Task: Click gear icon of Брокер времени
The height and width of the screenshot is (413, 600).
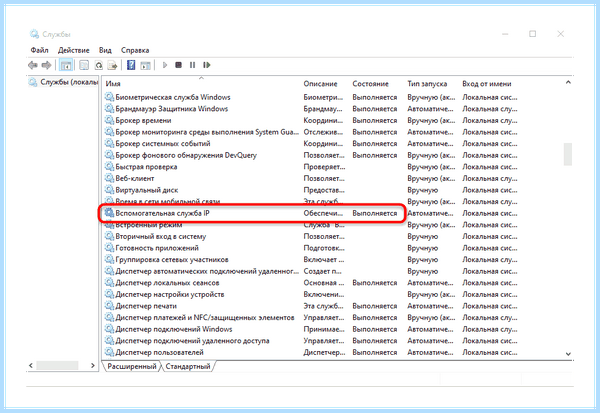Action: (x=109, y=120)
